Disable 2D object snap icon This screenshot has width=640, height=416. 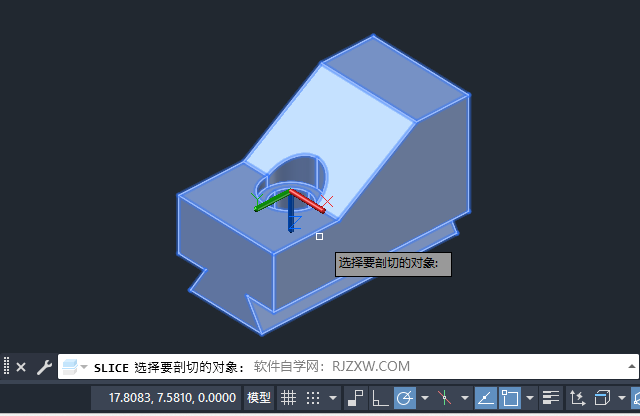coord(510,398)
